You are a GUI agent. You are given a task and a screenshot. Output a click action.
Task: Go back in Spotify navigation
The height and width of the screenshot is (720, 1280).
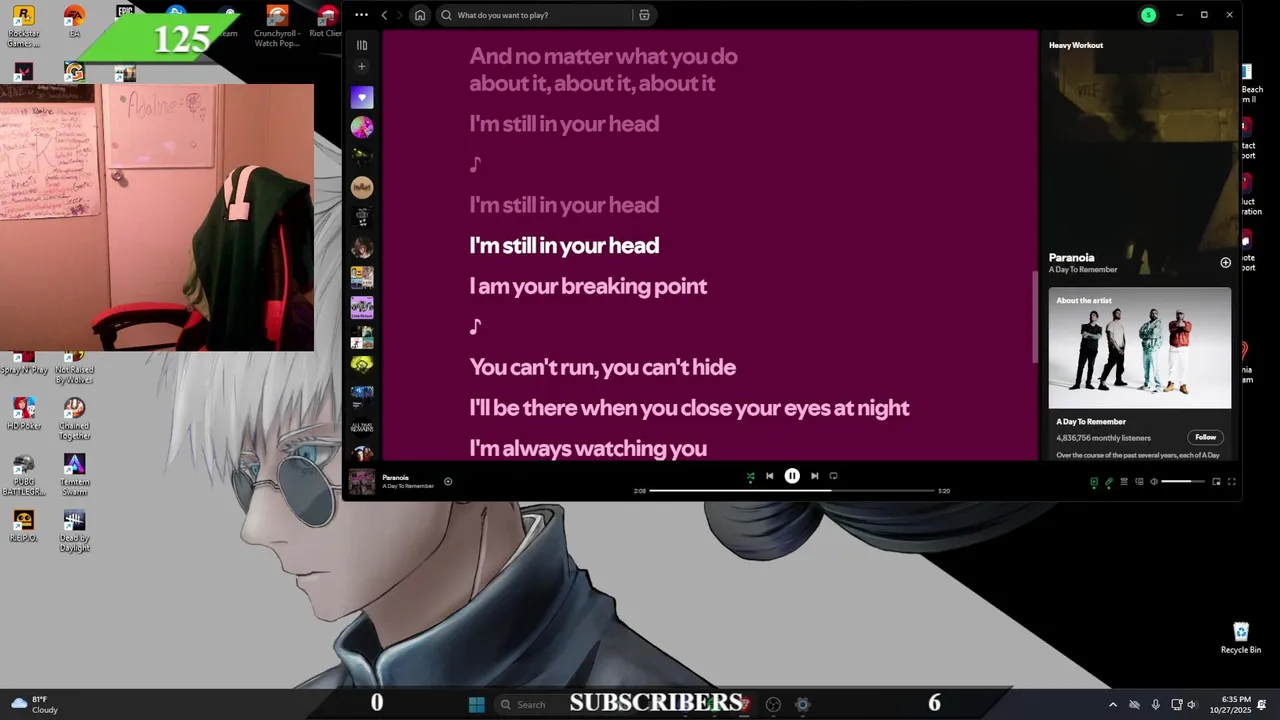(x=384, y=15)
